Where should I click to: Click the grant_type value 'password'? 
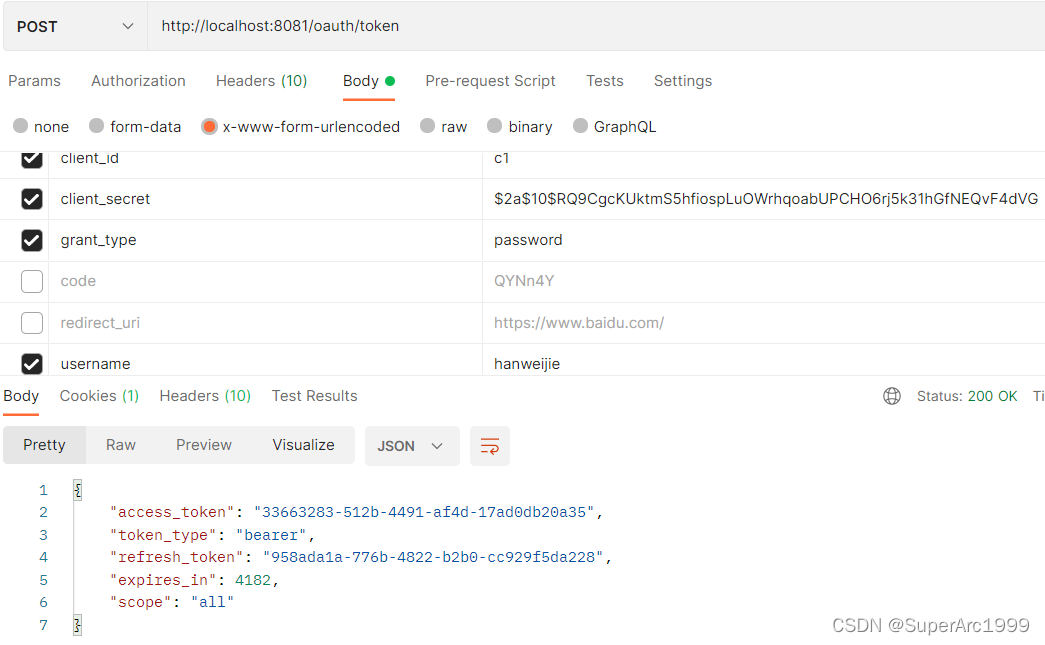(528, 241)
